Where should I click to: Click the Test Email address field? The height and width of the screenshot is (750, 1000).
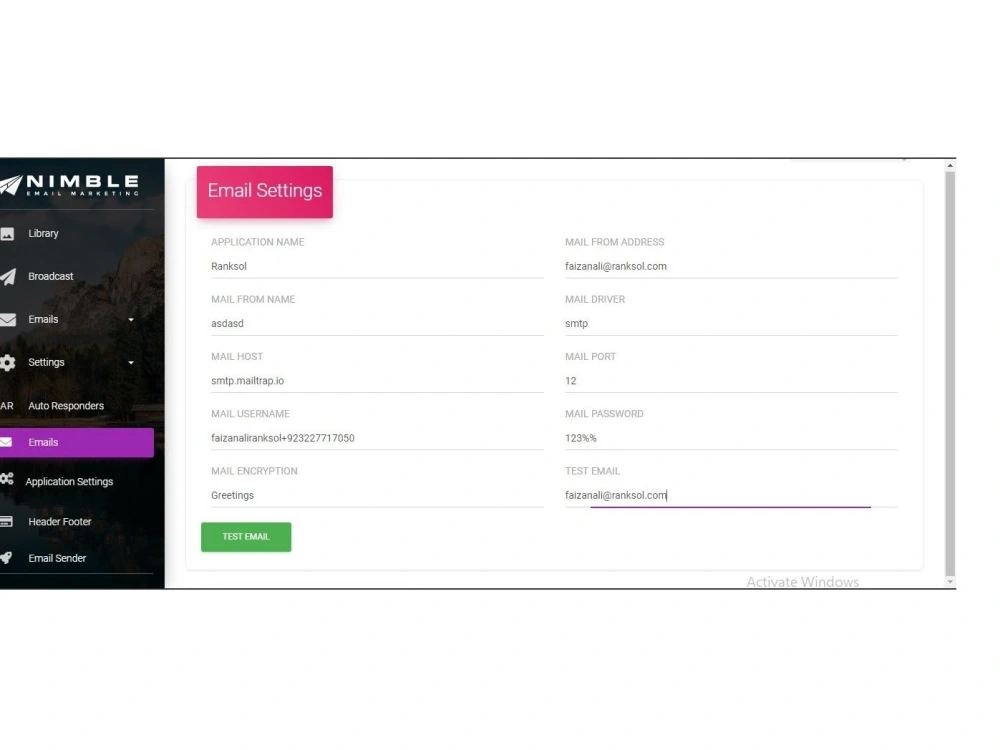pos(731,496)
